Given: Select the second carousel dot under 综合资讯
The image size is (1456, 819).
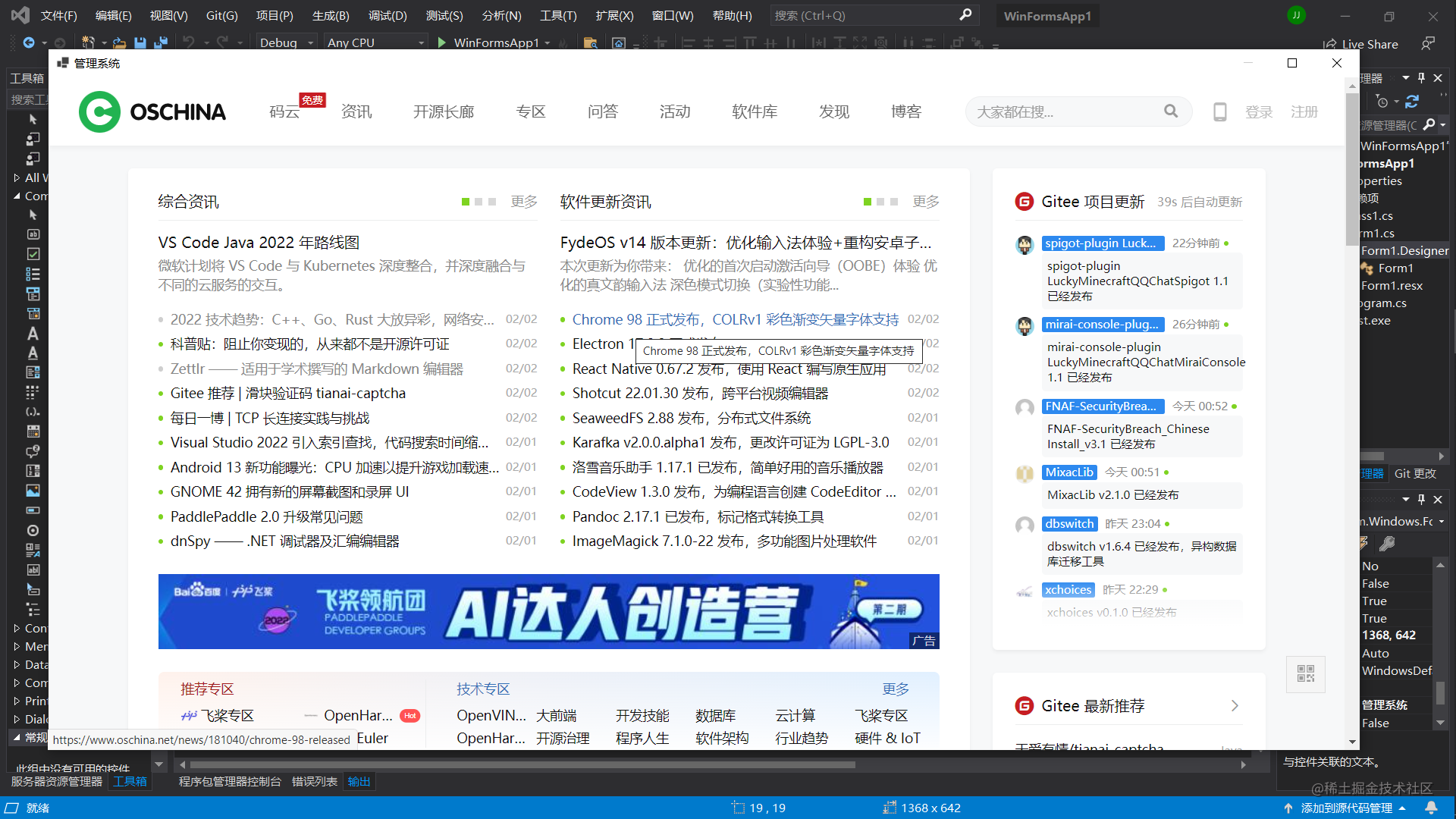Looking at the screenshot, I should tap(479, 202).
